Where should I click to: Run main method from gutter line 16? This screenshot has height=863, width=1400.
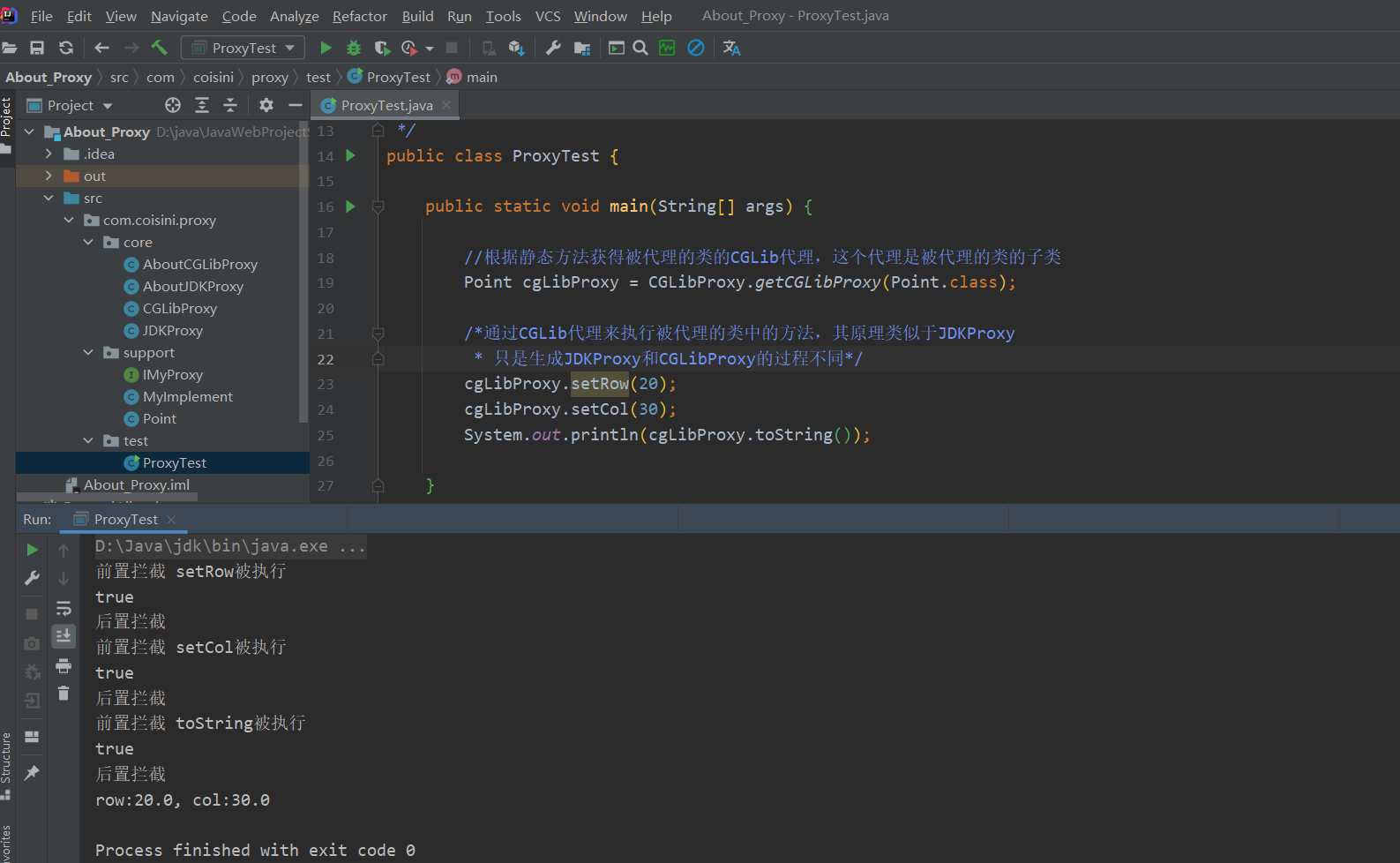click(x=350, y=206)
